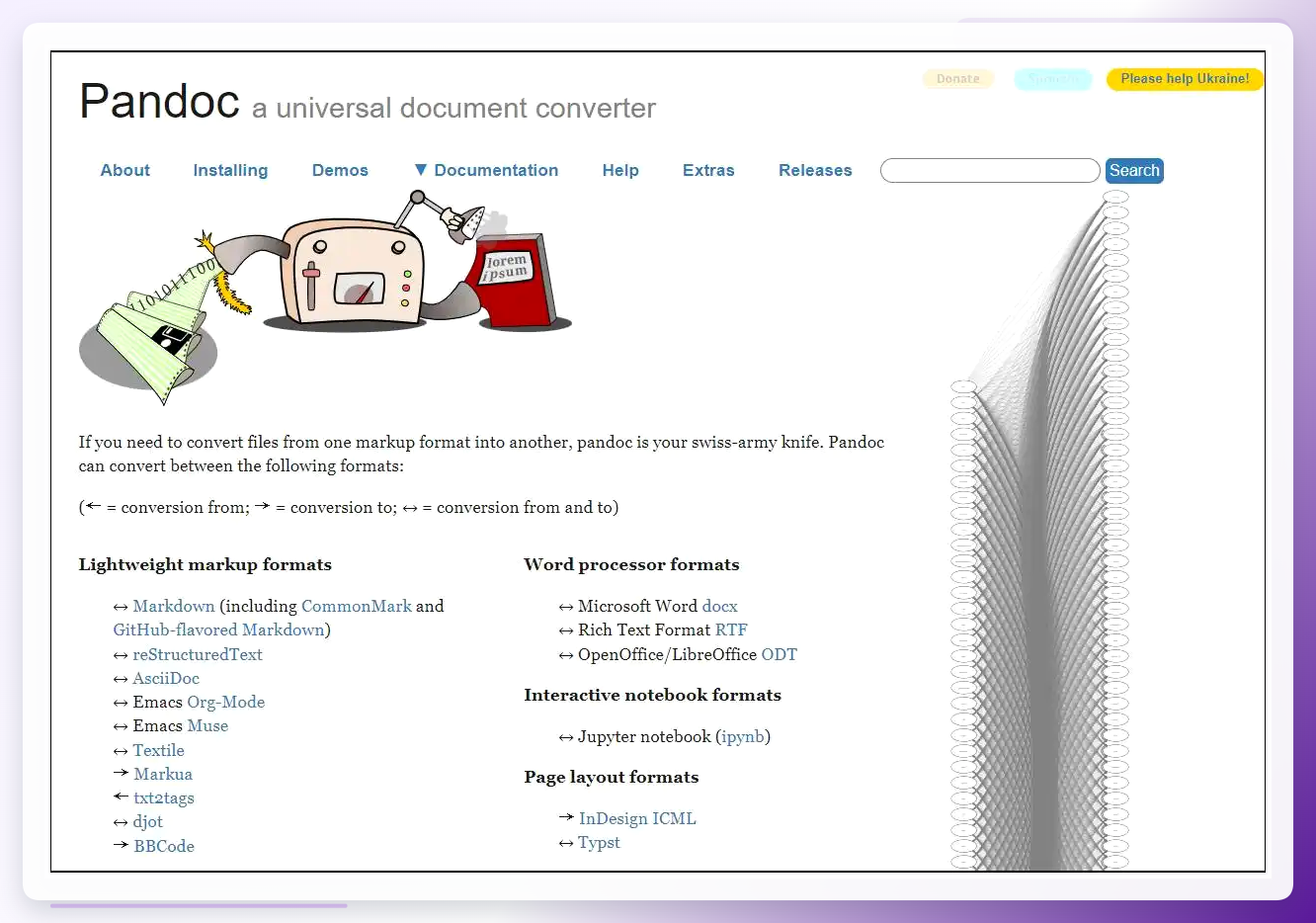
Task: Follow the Textile link
Action: (x=159, y=750)
